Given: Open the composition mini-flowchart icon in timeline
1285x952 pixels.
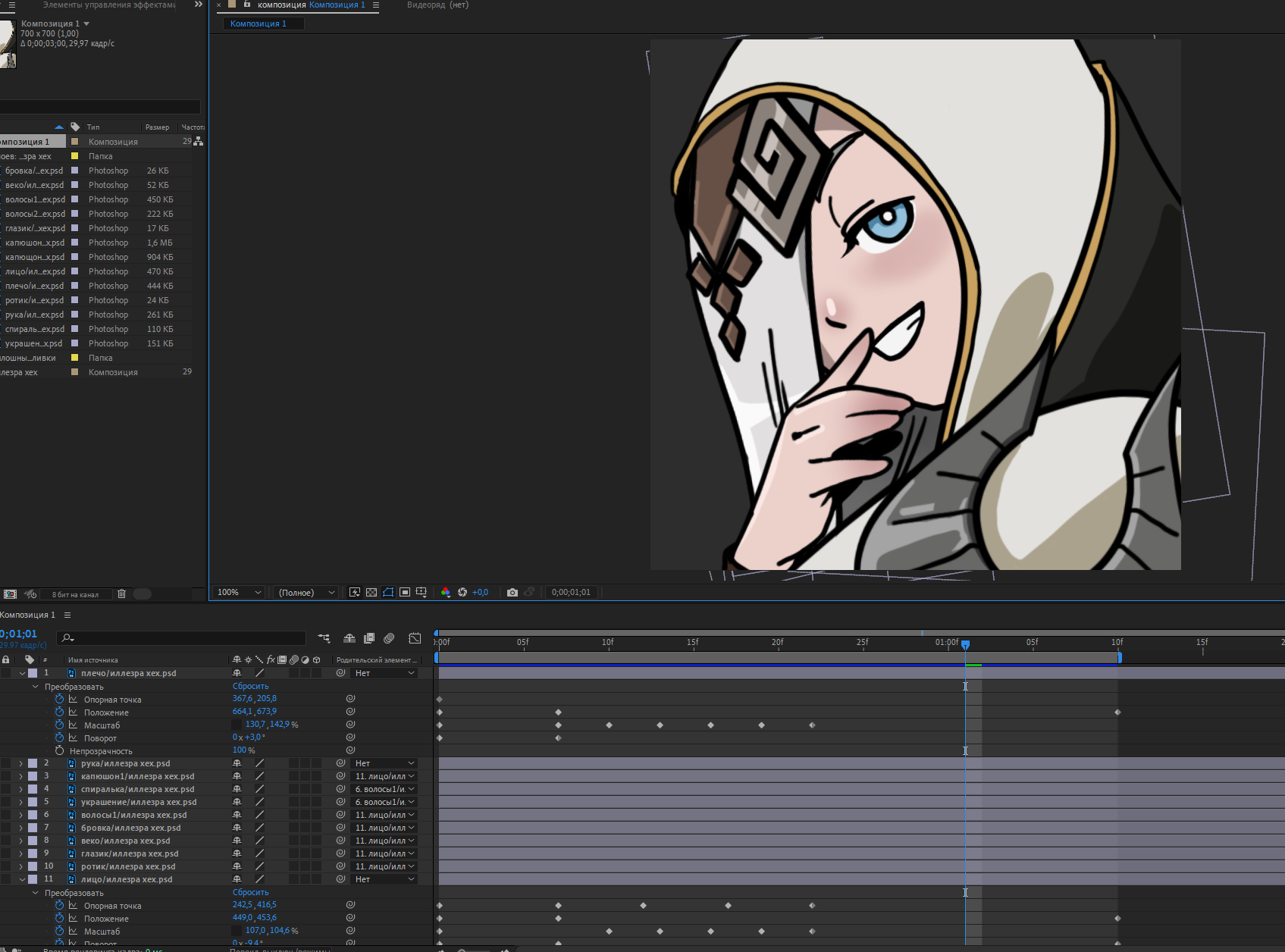Looking at the screenshot, I should point(324,638).
